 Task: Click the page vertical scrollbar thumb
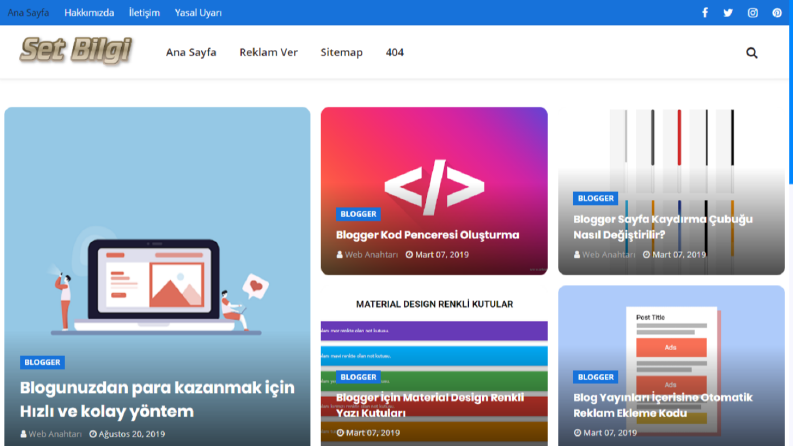[x=790, y=92]
